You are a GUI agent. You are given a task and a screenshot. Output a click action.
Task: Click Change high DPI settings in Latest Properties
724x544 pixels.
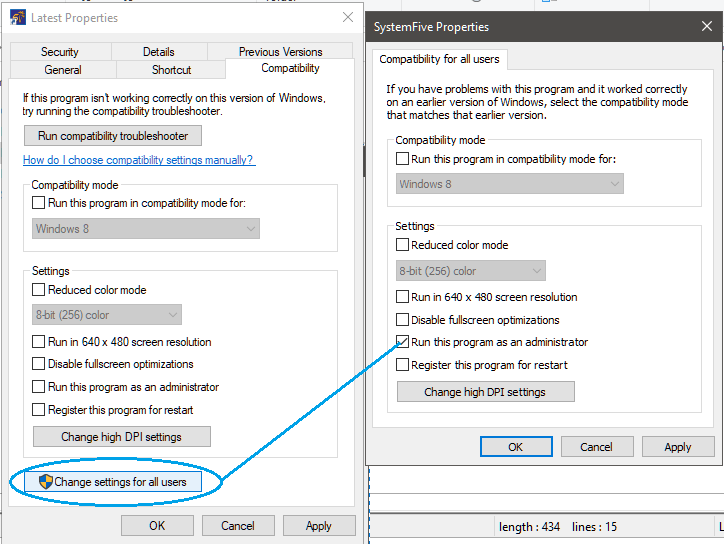pyautogui.click(x=122, y=436)
